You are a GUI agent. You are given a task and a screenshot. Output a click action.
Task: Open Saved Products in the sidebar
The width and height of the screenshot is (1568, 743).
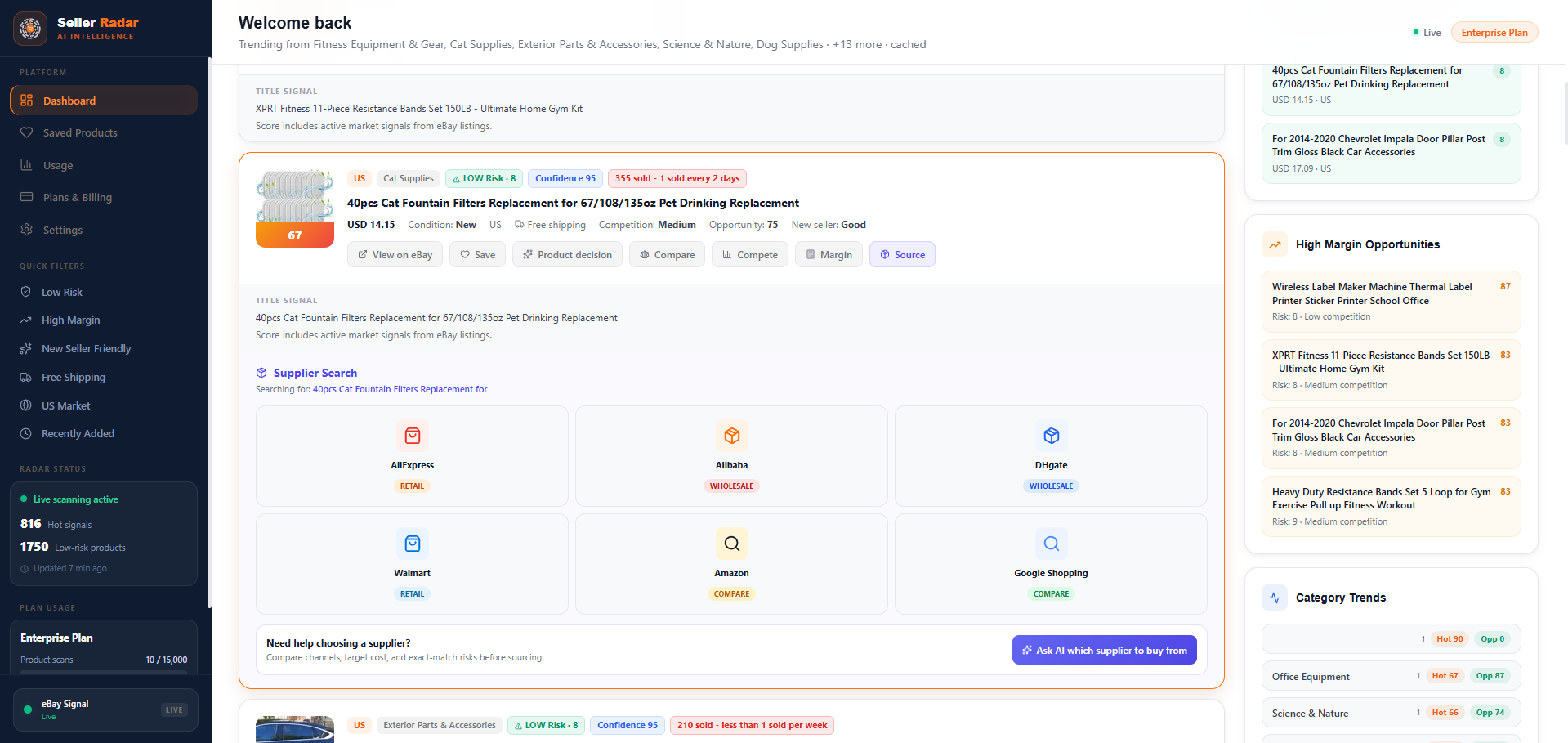[104, 132]
